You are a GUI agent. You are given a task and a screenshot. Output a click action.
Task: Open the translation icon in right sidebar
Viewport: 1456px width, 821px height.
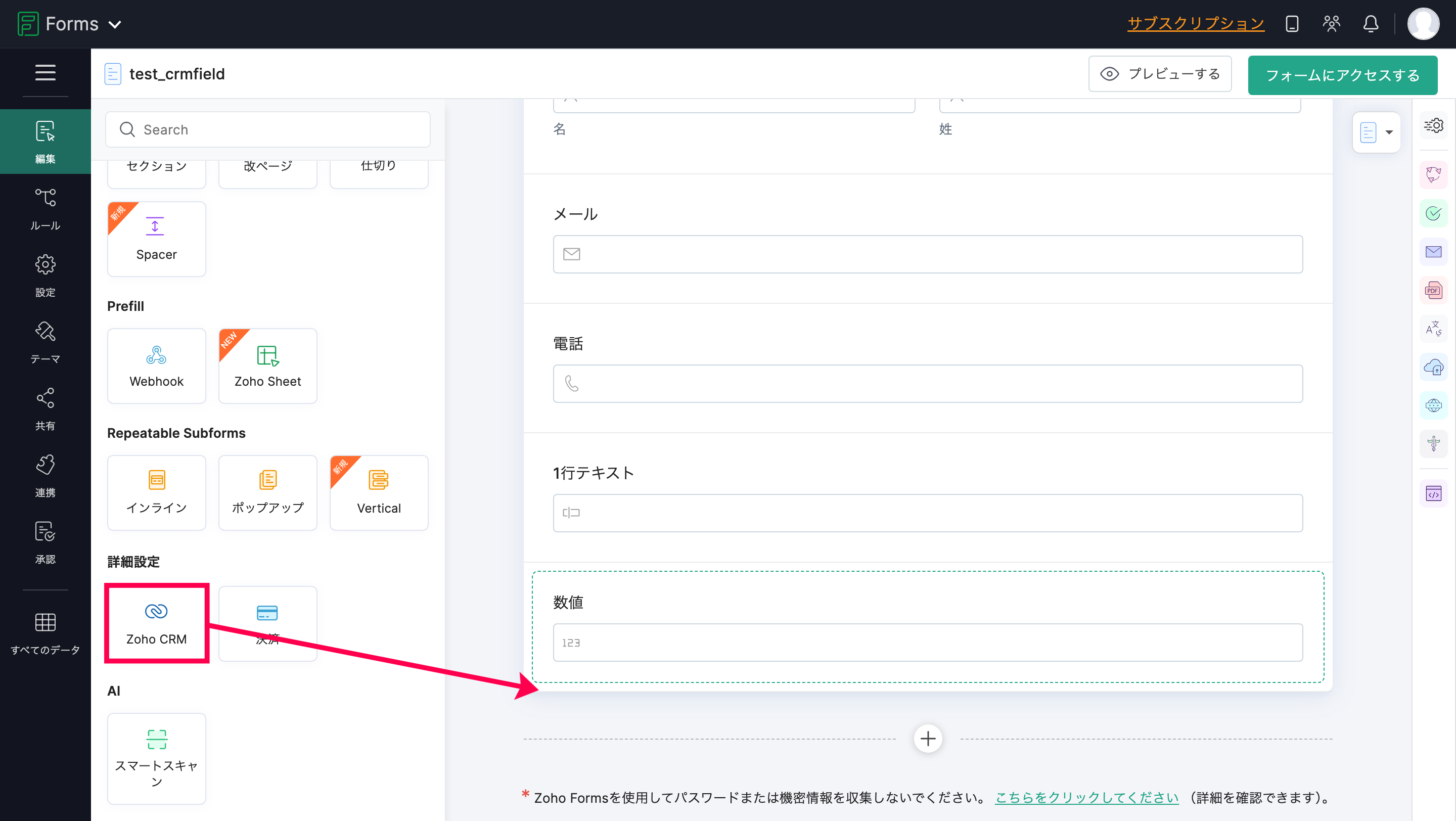(1433, 328)
